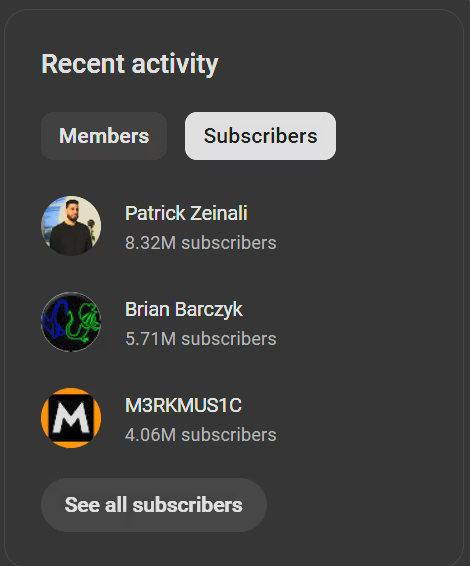Image resolution: width=470 pixels, height=566 pixels.
Task: Select Brian Barczyk's neon reptile avatar
Action: pos(71,322)
